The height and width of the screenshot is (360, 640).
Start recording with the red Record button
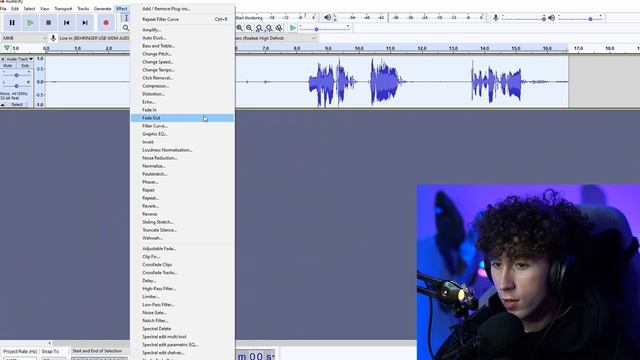(x=106, y=23)
